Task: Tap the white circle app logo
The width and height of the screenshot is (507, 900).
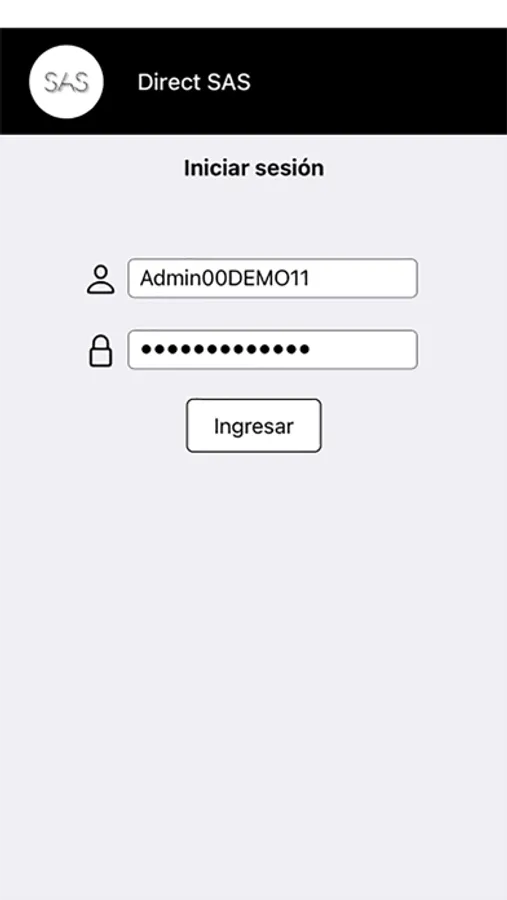Action: click(66, 82)
